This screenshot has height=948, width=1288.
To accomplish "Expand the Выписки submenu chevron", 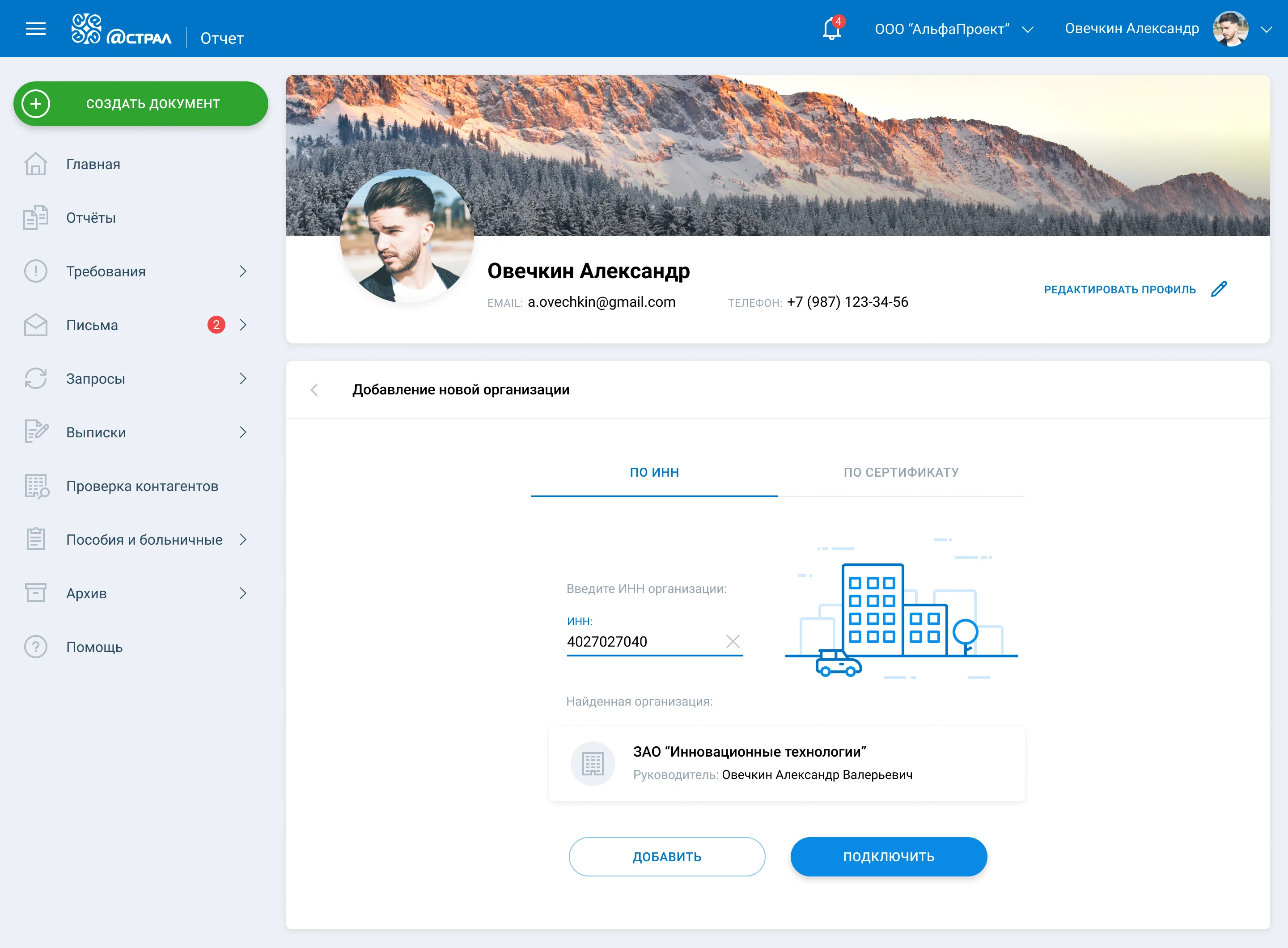I will (243, 432).
